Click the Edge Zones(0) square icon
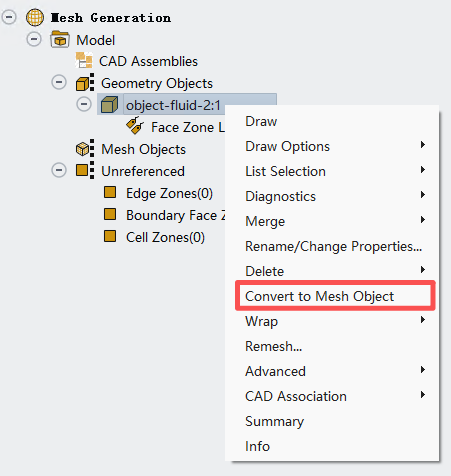 point(110,192)
